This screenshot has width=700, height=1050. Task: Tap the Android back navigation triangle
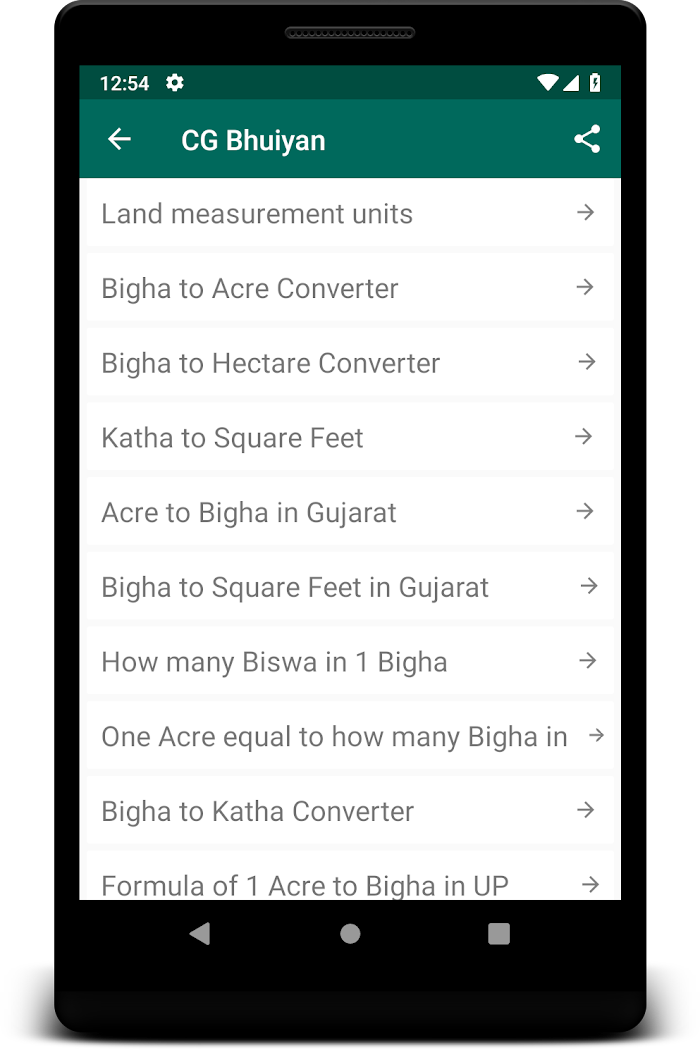pyautogui.click(x=200, y=933)
